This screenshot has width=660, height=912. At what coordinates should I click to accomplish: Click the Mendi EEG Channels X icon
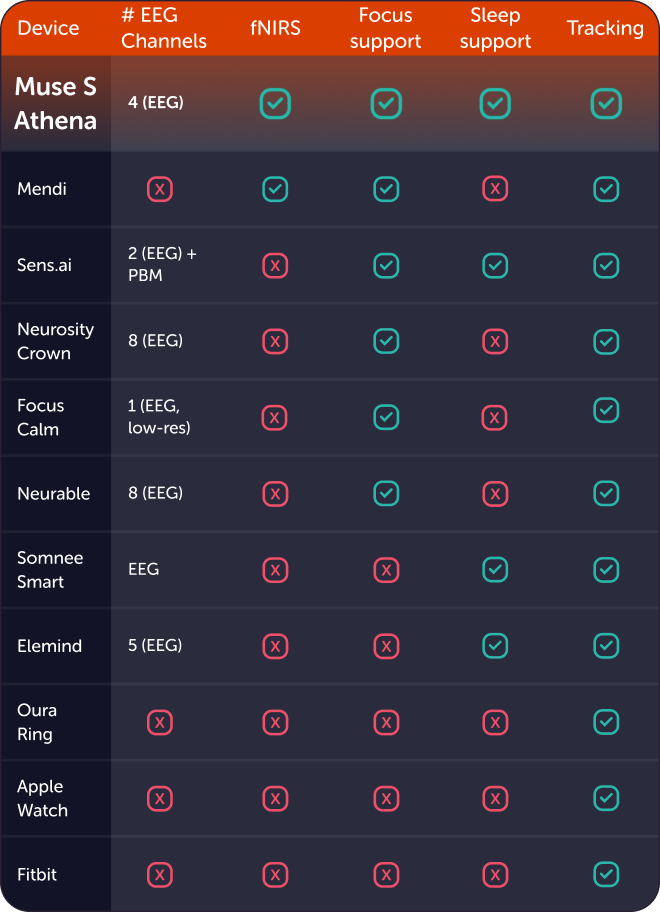[160, 189]
